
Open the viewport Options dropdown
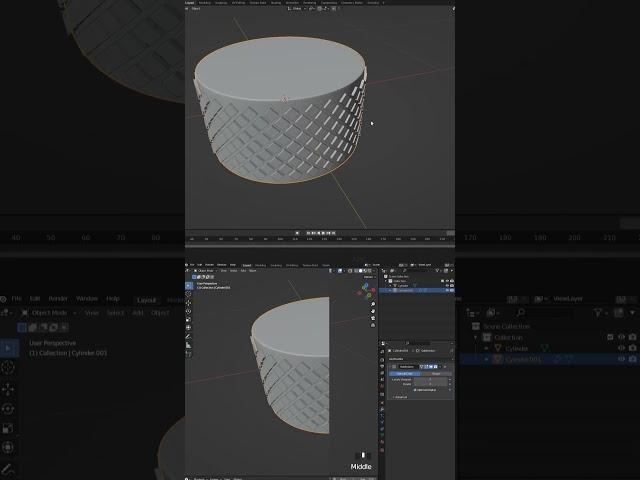click(368, 277)
